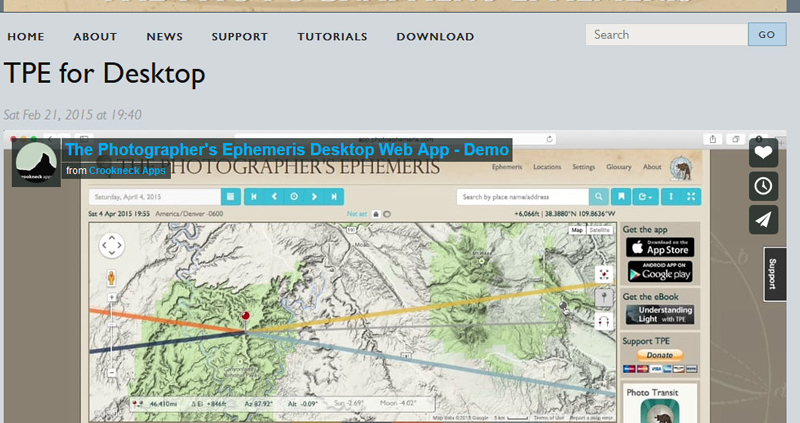
Task: Click the bookmark locations icon
Action: click(621, 196)
